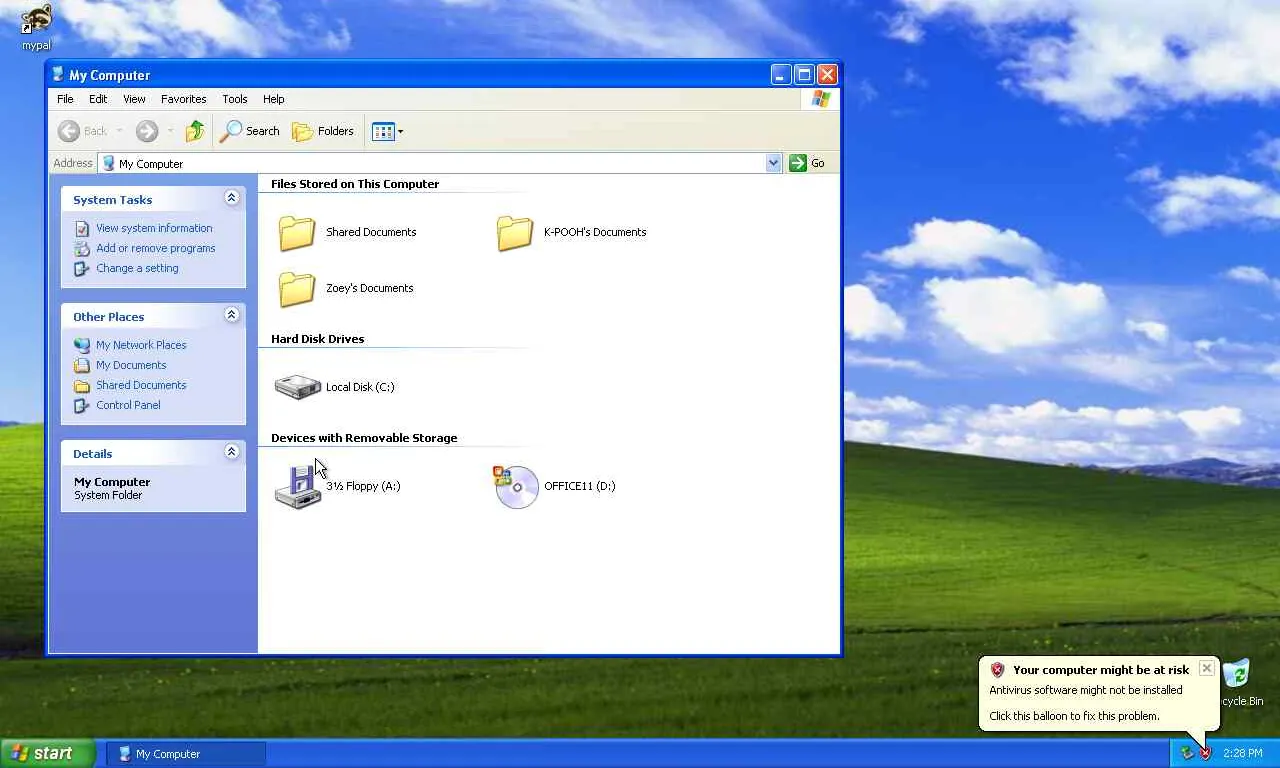Screen dimensions: 1280x768
Task: Click the 'Files Stored on This Computer' heading
Action: coord(355,184)
